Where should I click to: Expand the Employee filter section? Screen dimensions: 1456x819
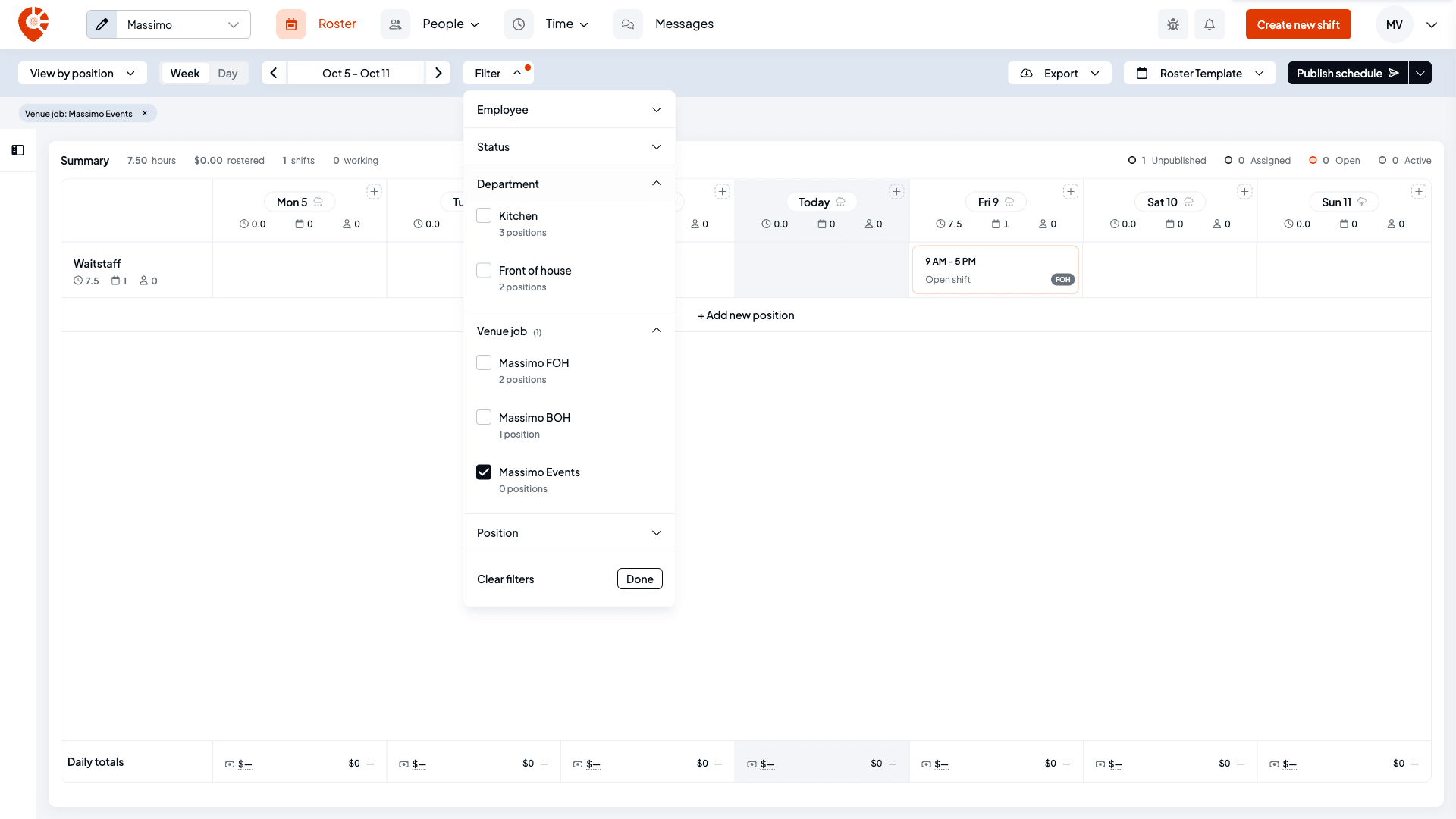(569, 109)
